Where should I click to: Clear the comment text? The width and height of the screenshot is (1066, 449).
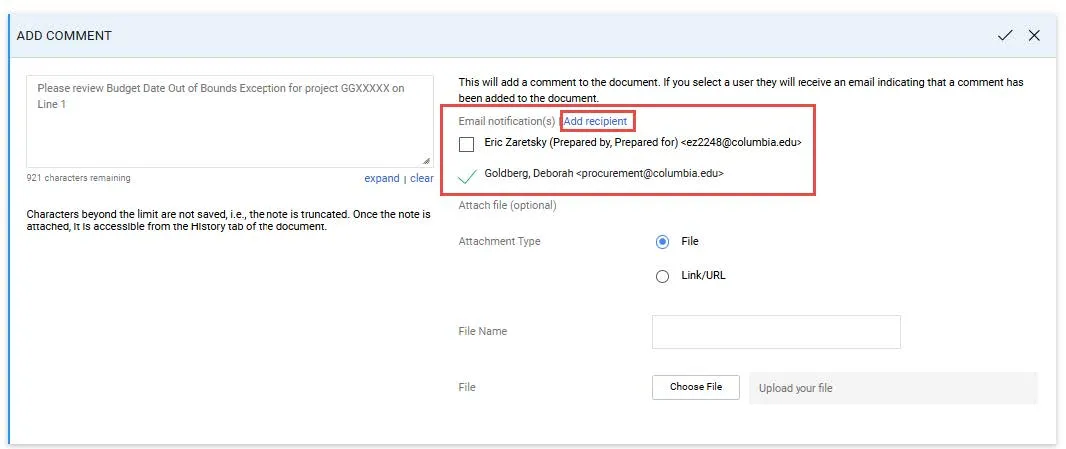tap(422, 178)
